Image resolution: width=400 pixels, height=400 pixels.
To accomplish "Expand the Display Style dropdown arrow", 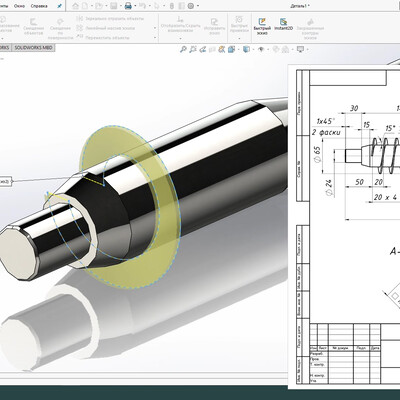I will click(x=253, y=49).
